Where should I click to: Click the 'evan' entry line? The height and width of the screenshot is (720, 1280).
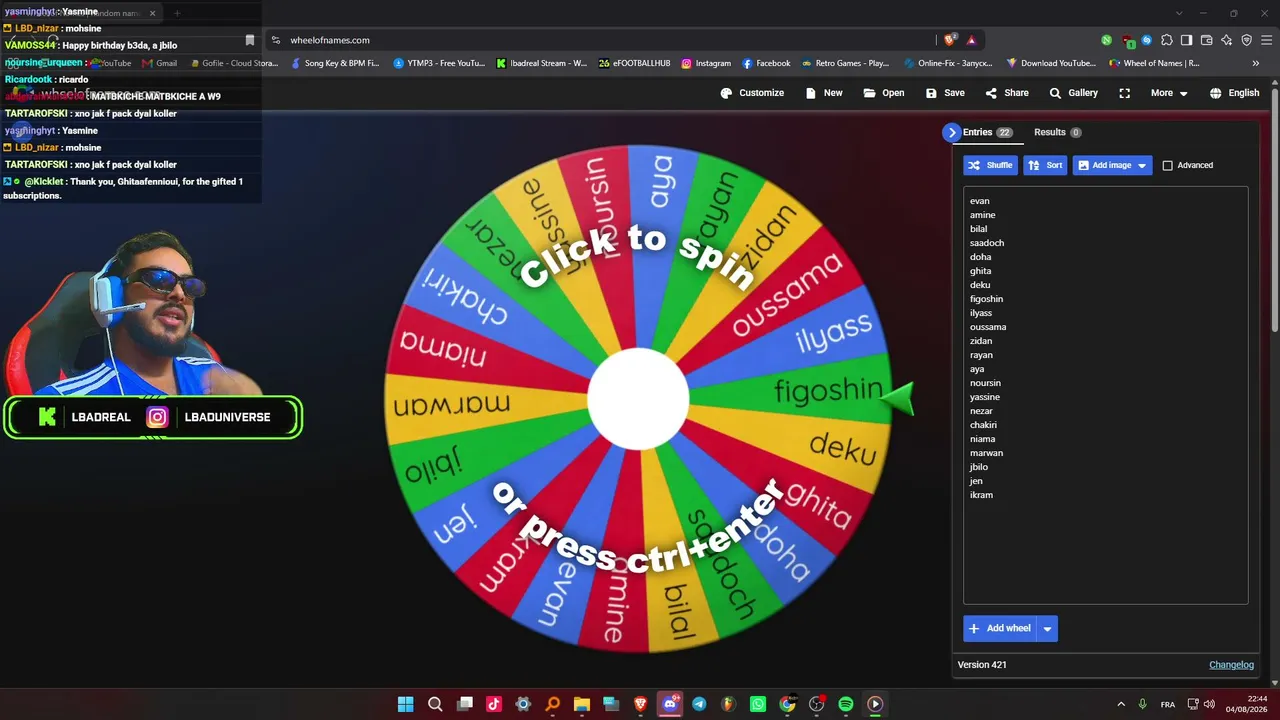pyautogui.click(x=980, y=201)
